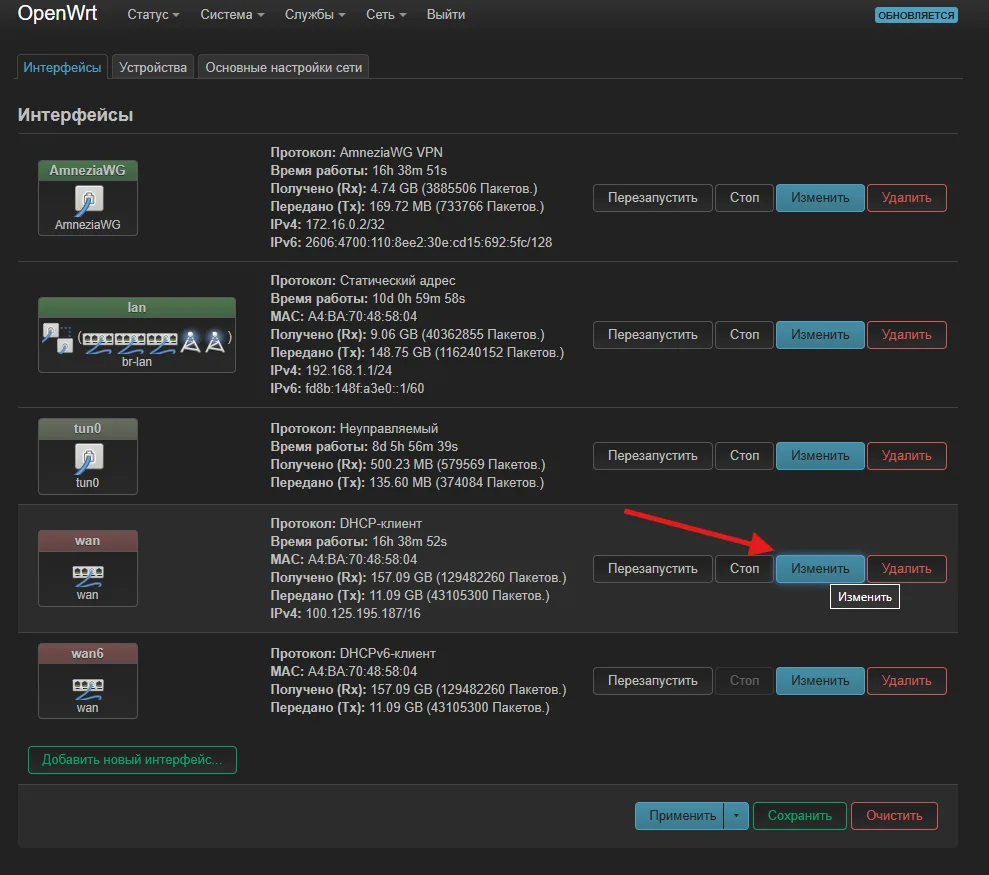Click the IPv4 address 100.125.195.187/16
989x875 pixels.
pyautogui.click(x=363, y=614)
